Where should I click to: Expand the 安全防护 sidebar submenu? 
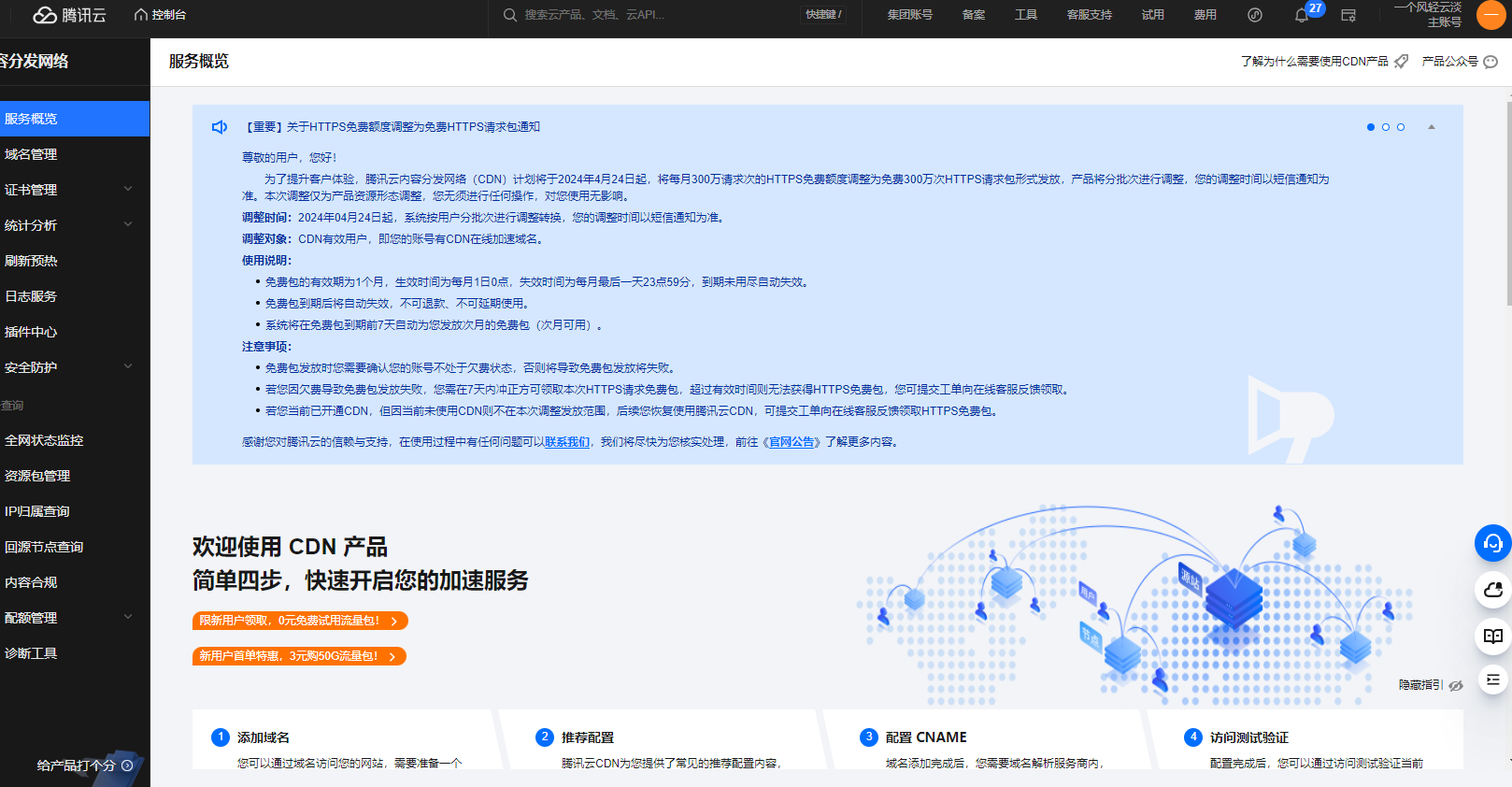click(x=128, y=367)
